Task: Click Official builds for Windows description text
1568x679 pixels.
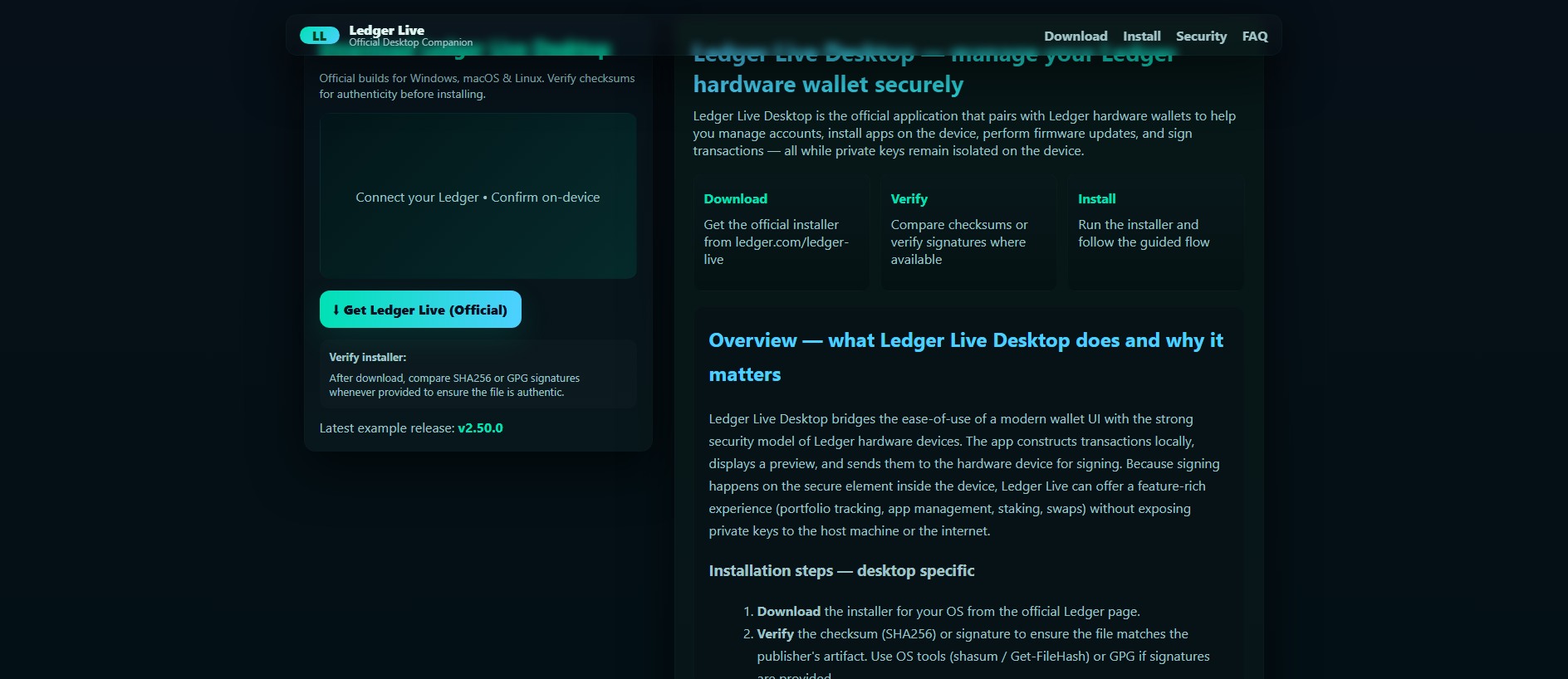Action: 477,86
